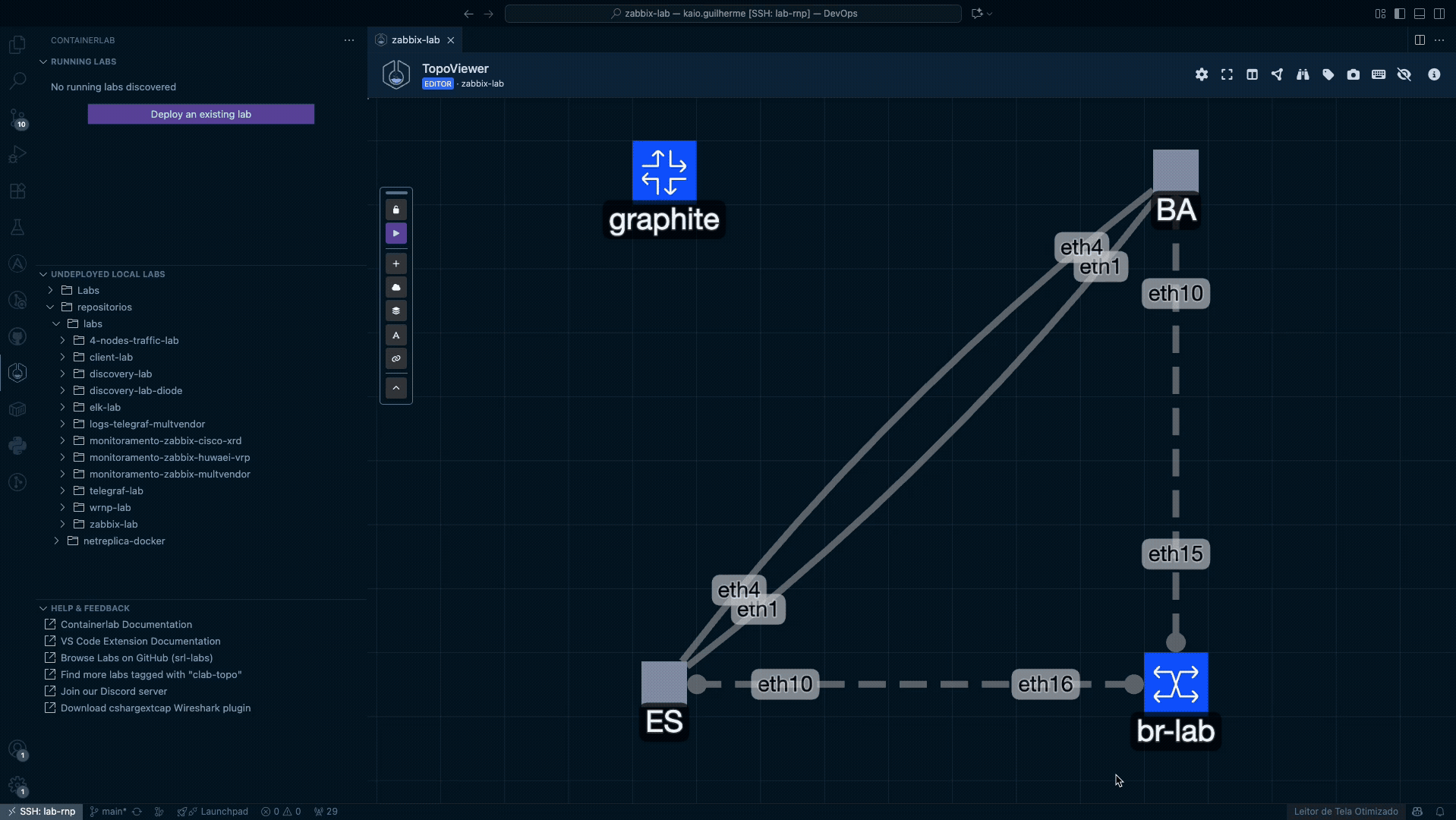Click the plus add-node icon in the floating toolbar
This screenshot has height=820, width=1456.
tap(396, 263)
